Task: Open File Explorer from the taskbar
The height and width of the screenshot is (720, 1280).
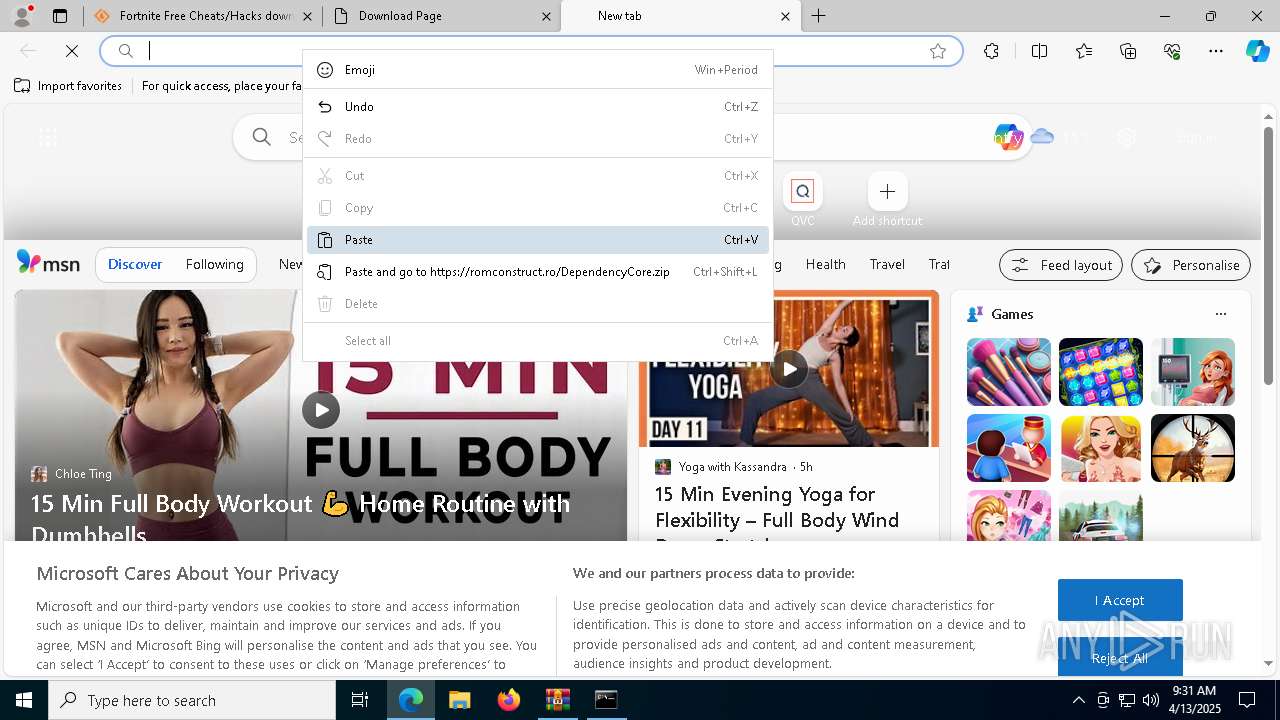Action: coord(459,700)
